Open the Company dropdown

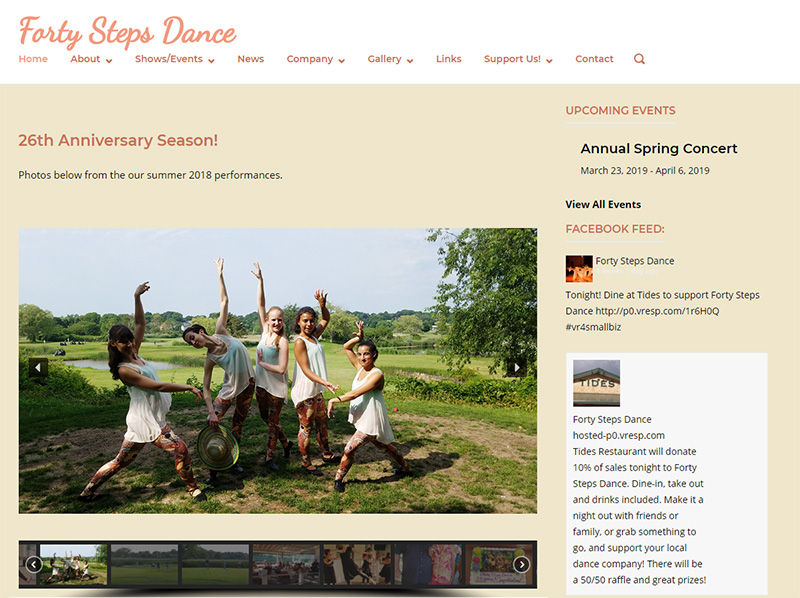click(310, 59)
